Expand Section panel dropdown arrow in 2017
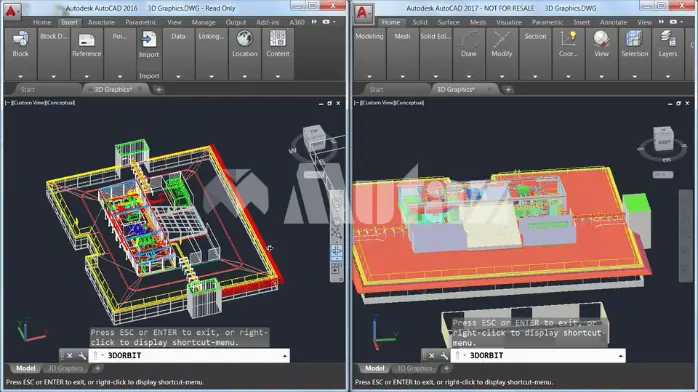This screenshot has width=698, height=392. tap(535, 77)
